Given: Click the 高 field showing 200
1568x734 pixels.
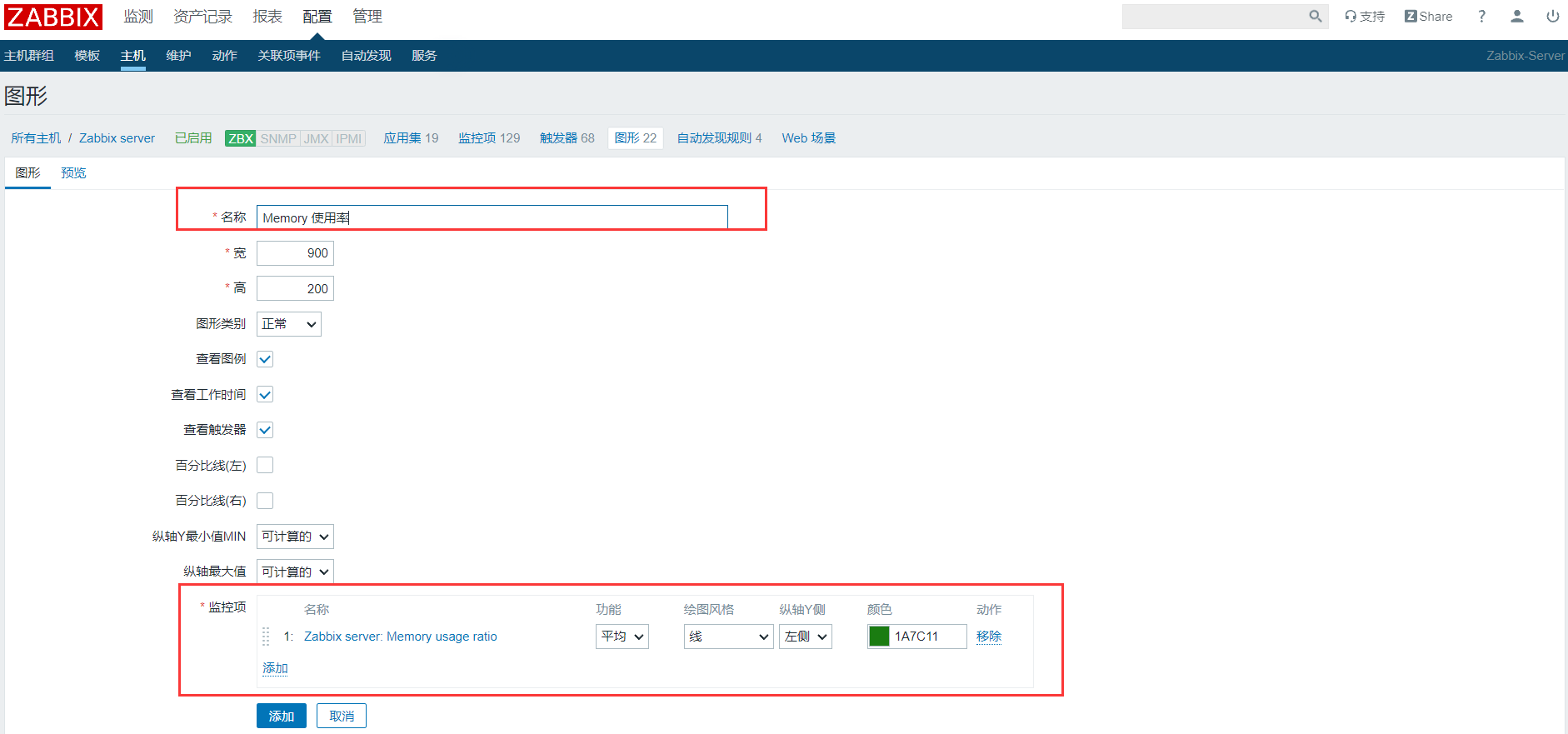Looking at the screenshot, I should coord(295,288).
